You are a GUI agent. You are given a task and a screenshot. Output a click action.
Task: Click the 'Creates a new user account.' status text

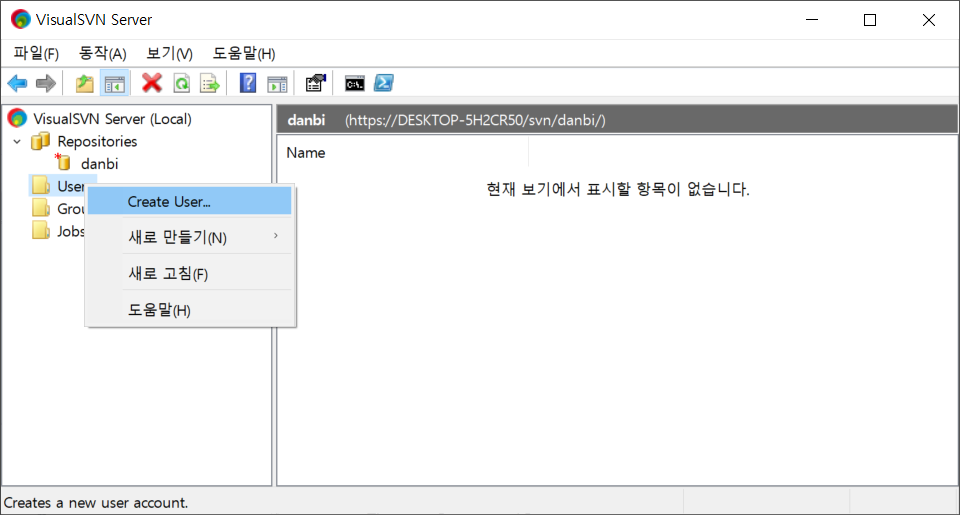pyautogui.click(x=96, y=503)
